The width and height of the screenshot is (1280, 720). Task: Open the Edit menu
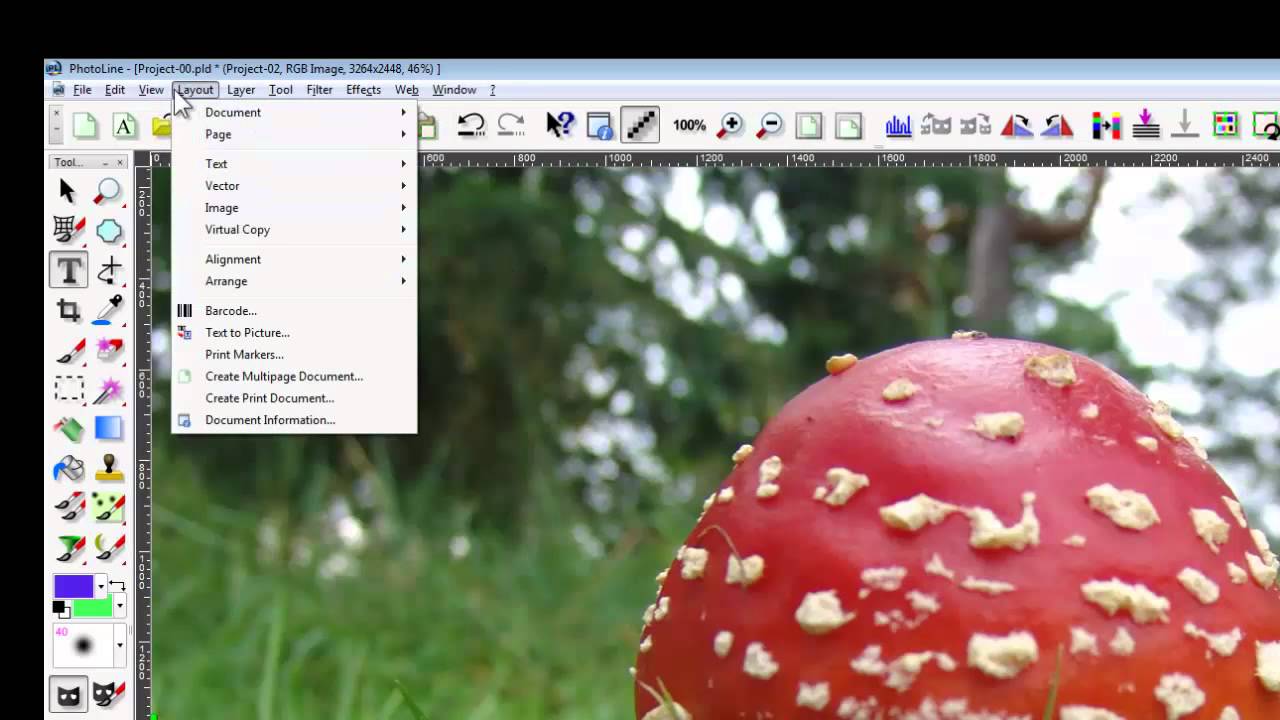point(115,90)
